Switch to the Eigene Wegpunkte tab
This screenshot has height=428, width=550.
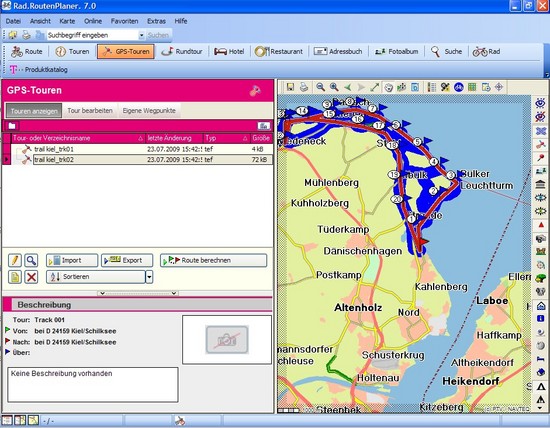(149, 111)
